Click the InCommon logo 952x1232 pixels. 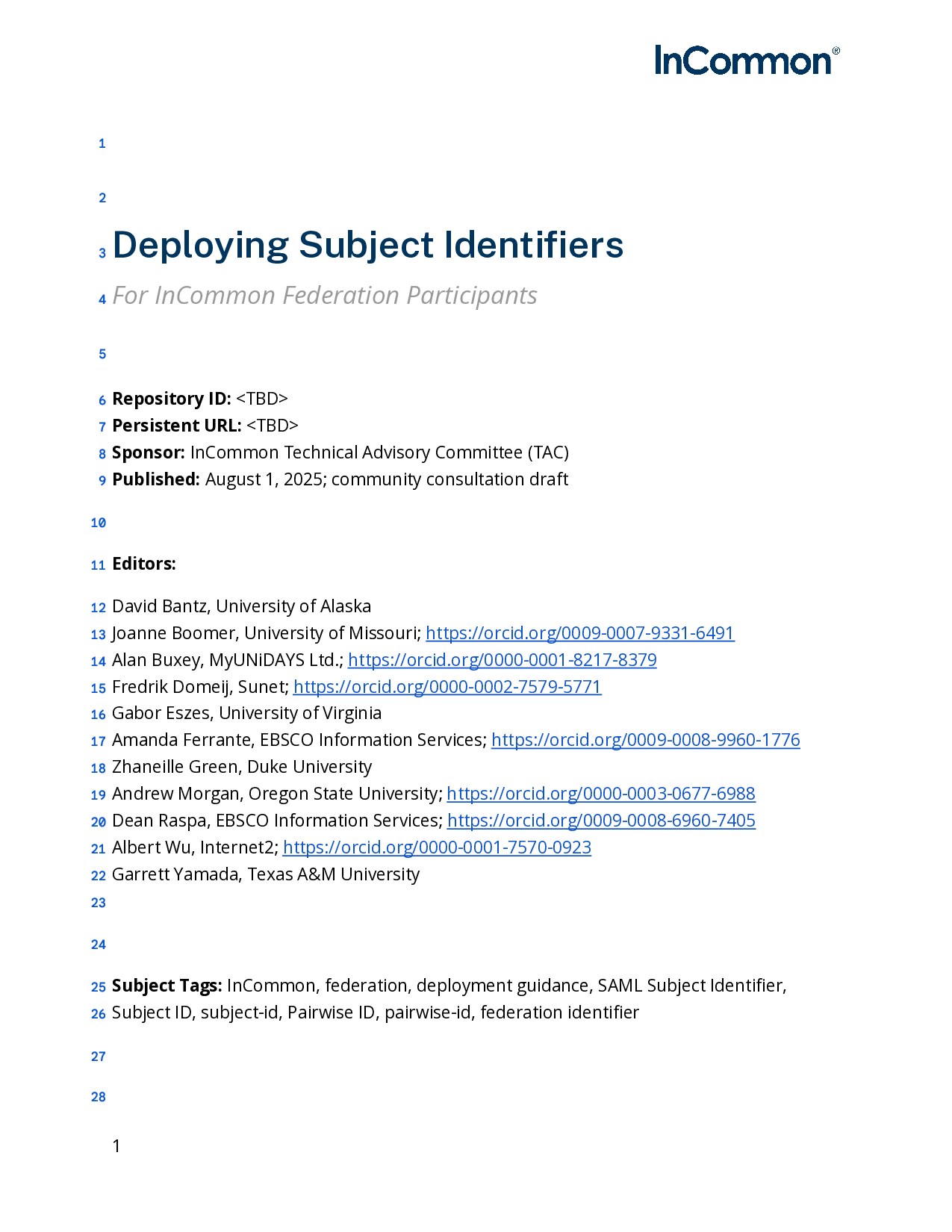coord(747,60)
